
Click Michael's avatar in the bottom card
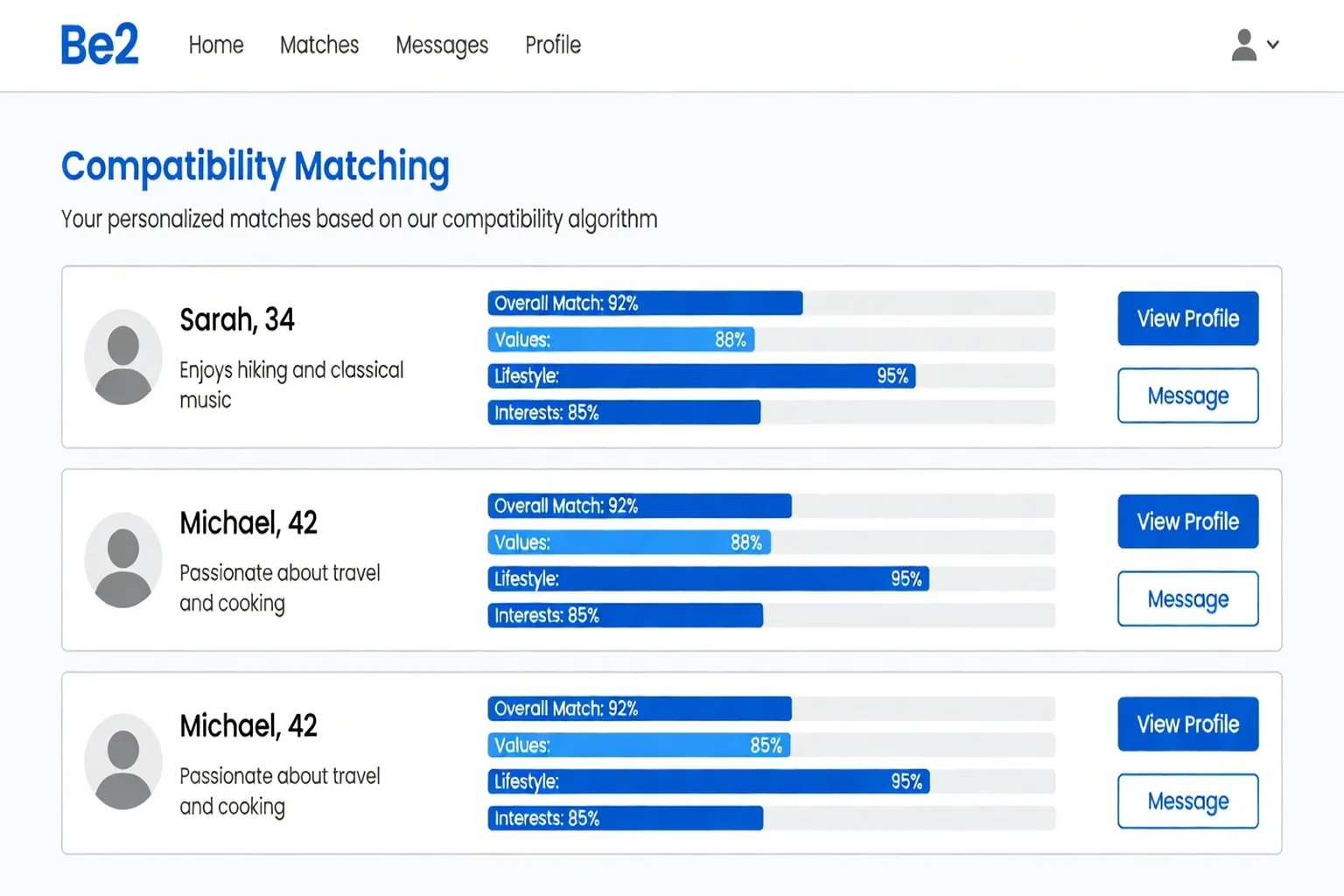pos(122,761)
